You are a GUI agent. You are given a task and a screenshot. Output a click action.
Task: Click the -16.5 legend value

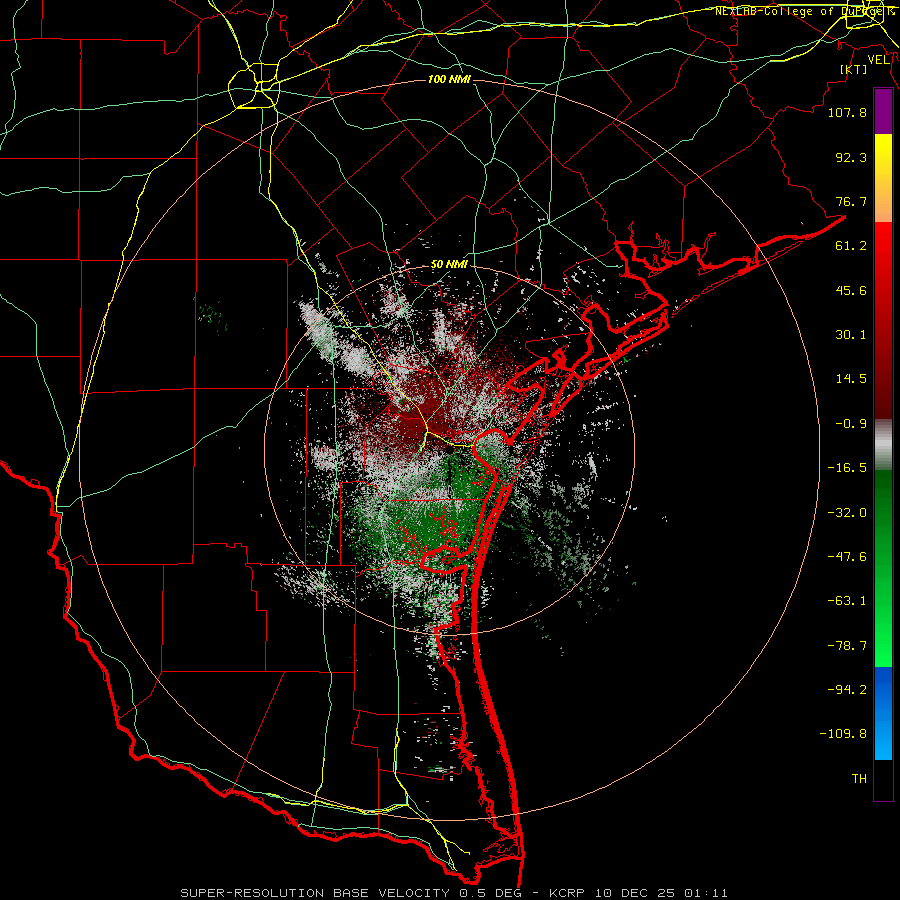(x=847, y=468)
